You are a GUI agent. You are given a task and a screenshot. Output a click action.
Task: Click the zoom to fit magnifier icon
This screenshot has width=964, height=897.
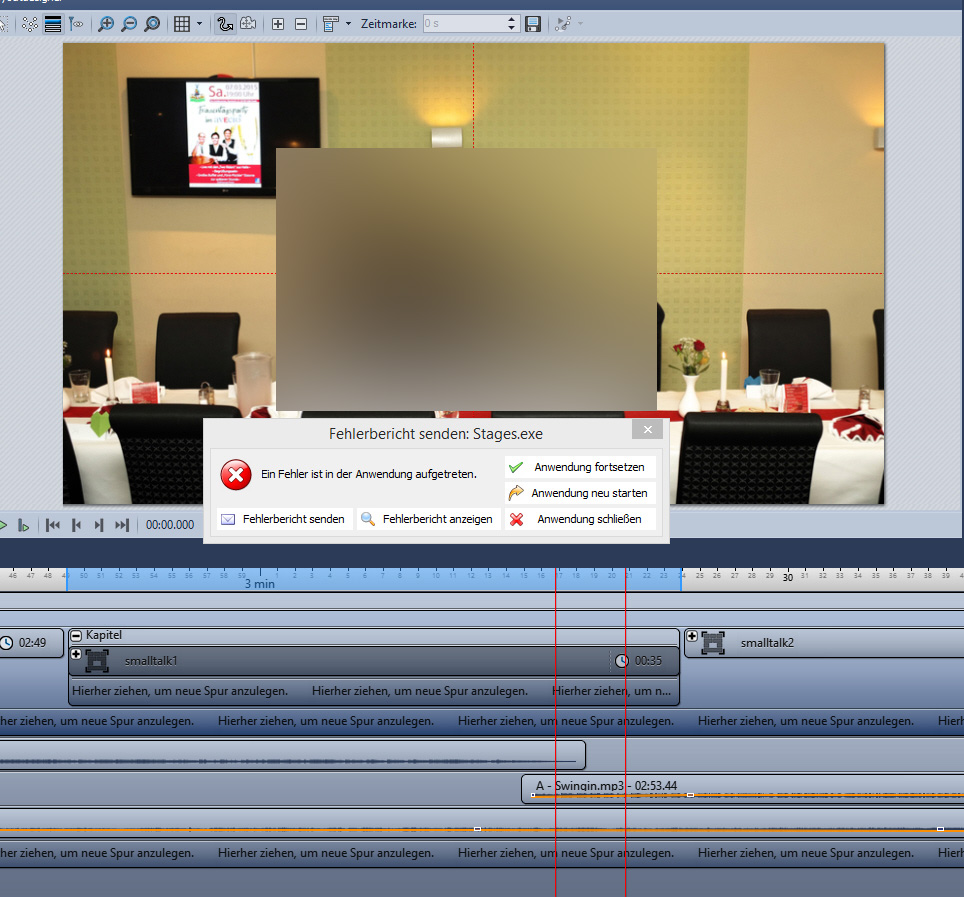(x=152, y=23)
